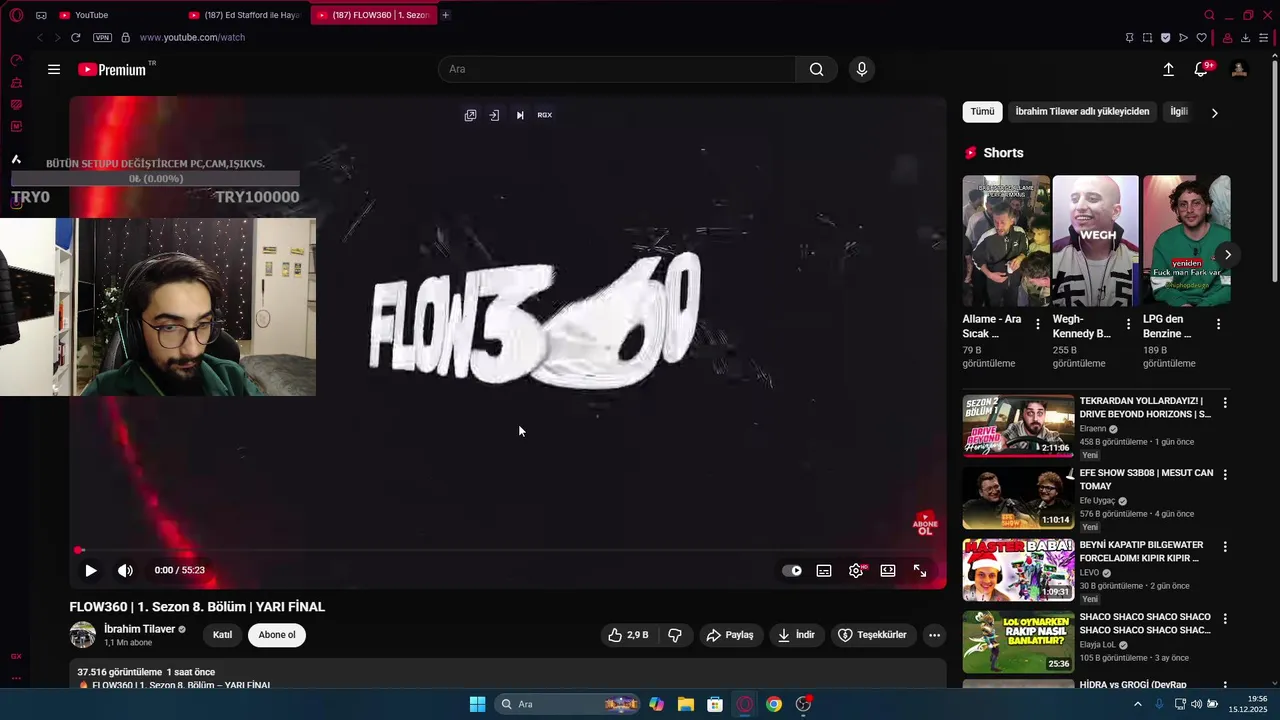
Task: Select the Tümü filter chip
Action: [x=982, y=111]
